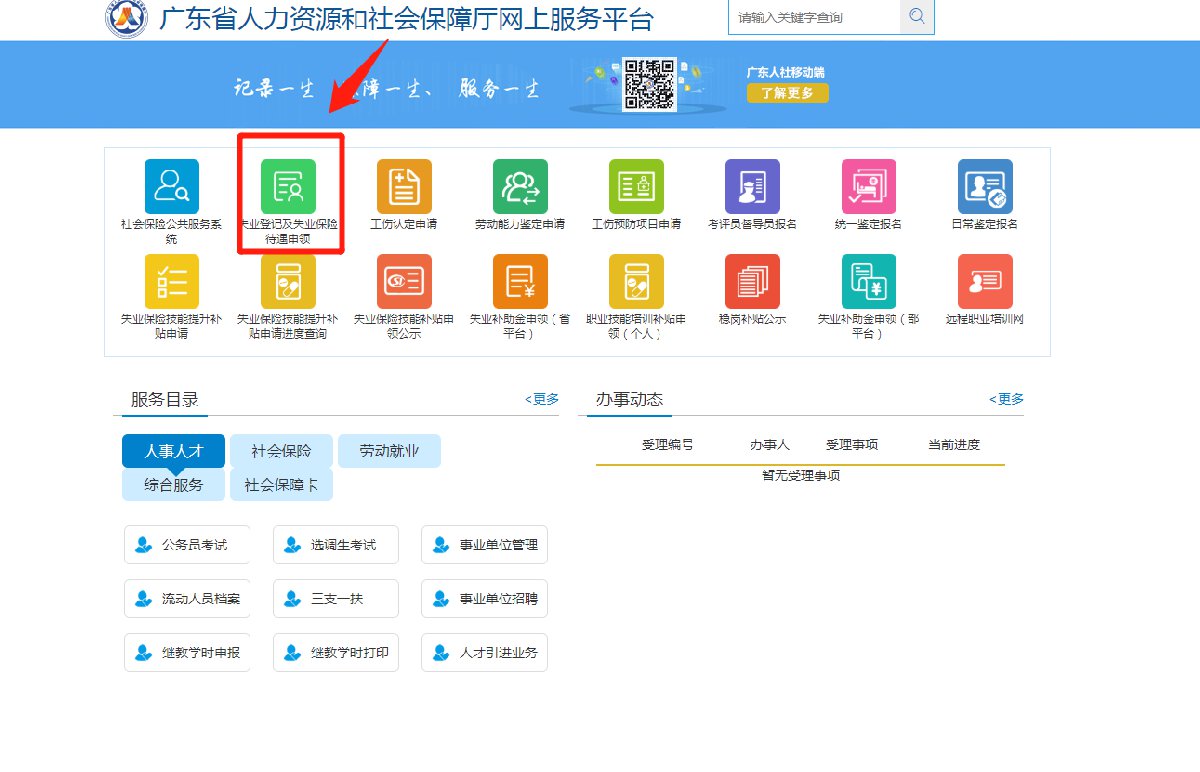The height and width of the screenshot is (772, 1200).
Task: Select 社会保障卡 tab
Action: (281, 485)
